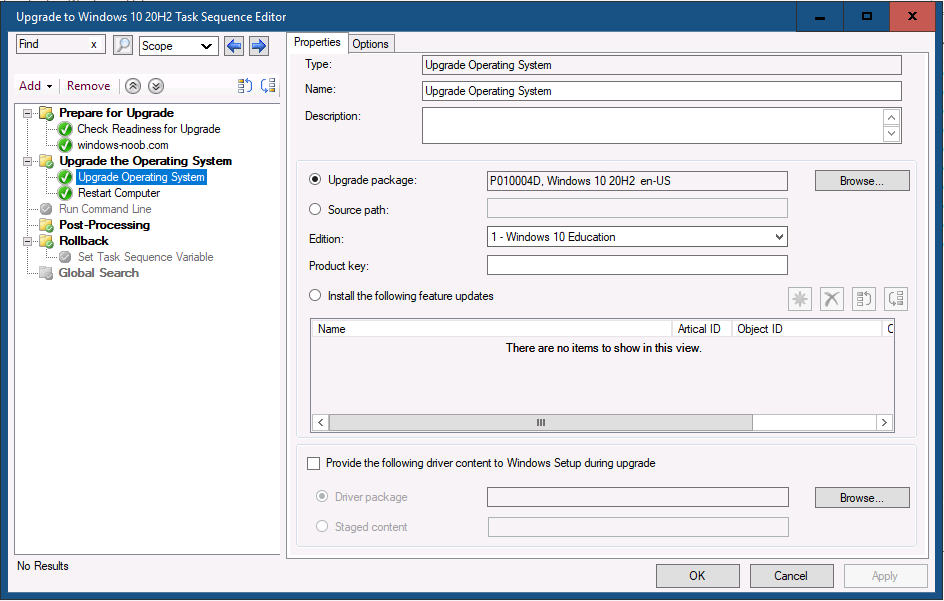Select the Restart Computer step
Screen dimensions: 944x601
pos(119,193)
